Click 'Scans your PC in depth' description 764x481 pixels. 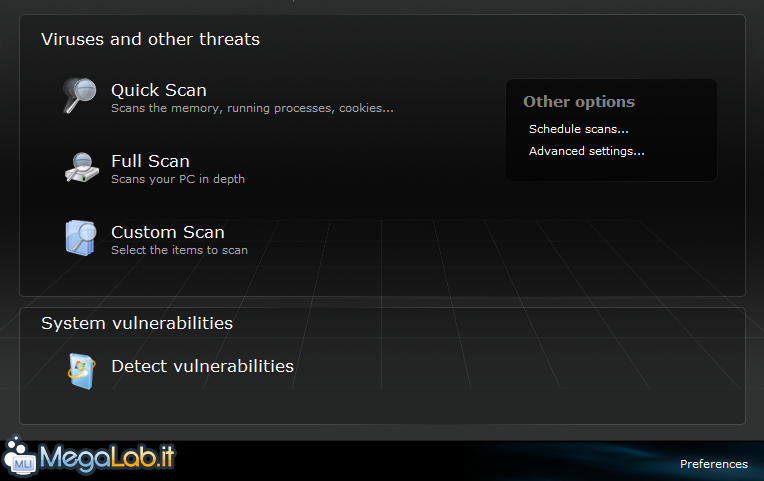point(178,179)
